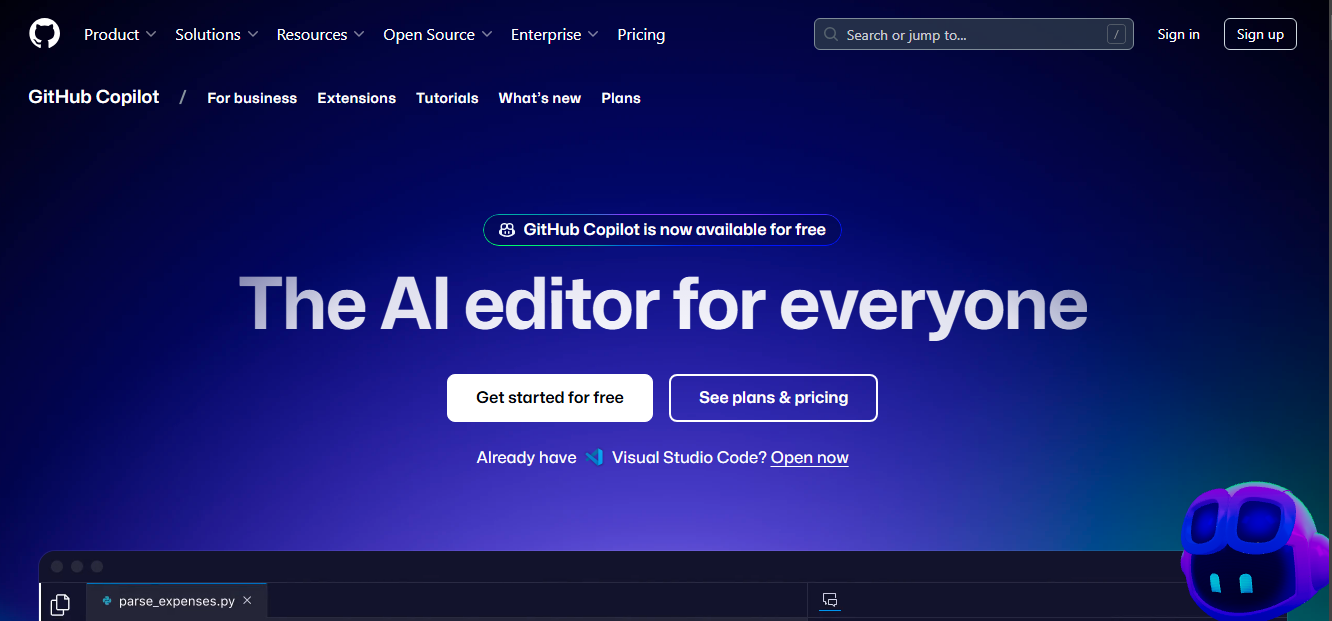Image resolution: width=1332 pixels, height=621 pixels.
Task: Choose Get started for free
Action: click(x=550, y=398)
